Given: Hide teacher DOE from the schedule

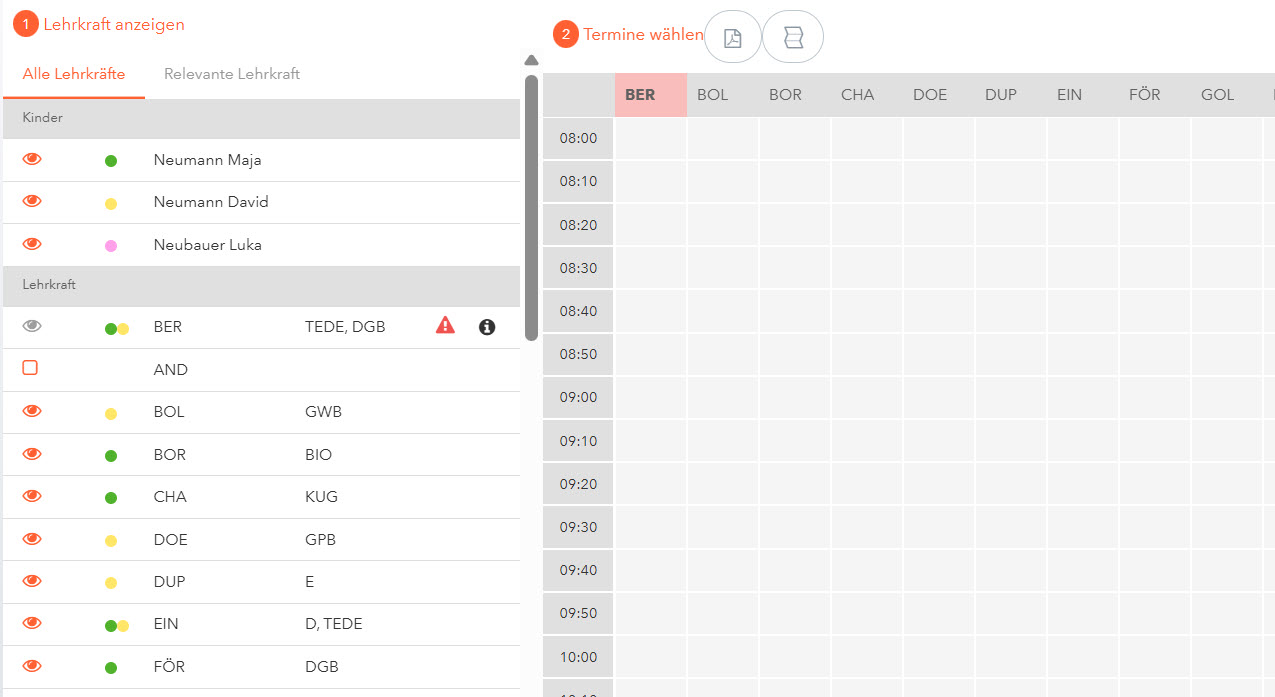Looking at the screenshot, I should click(x=32, y=539).
